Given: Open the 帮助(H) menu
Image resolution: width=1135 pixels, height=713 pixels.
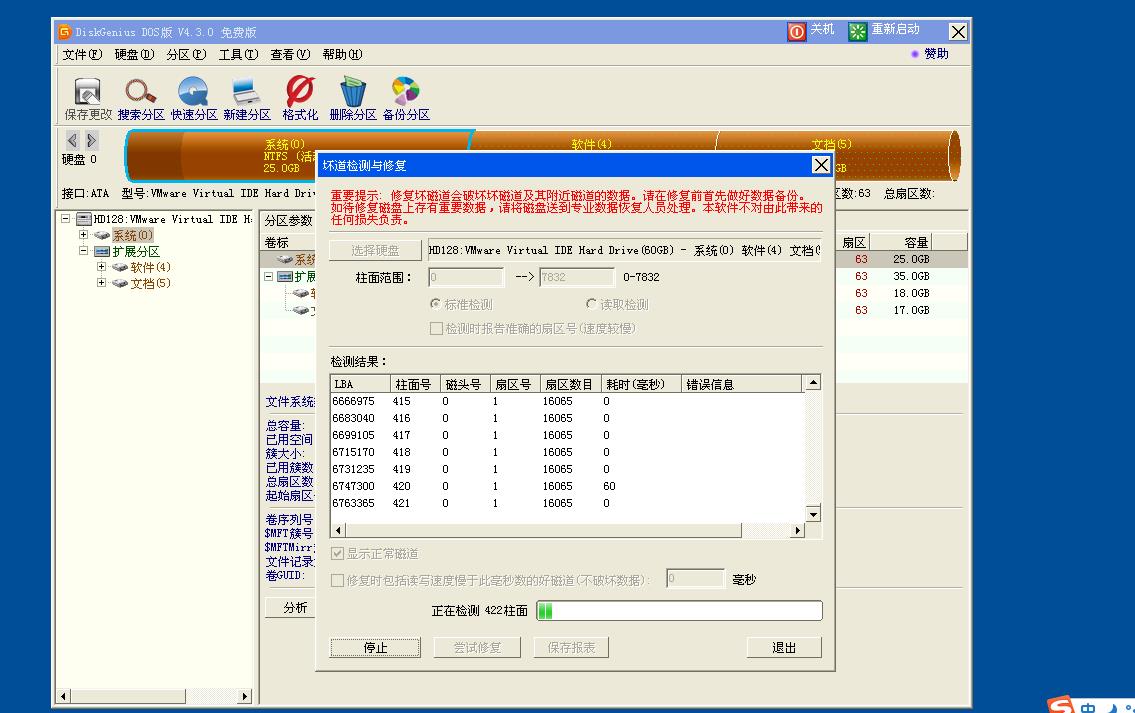Looking at the screenshot, I should pyautogui.click(x=342, y=54).
